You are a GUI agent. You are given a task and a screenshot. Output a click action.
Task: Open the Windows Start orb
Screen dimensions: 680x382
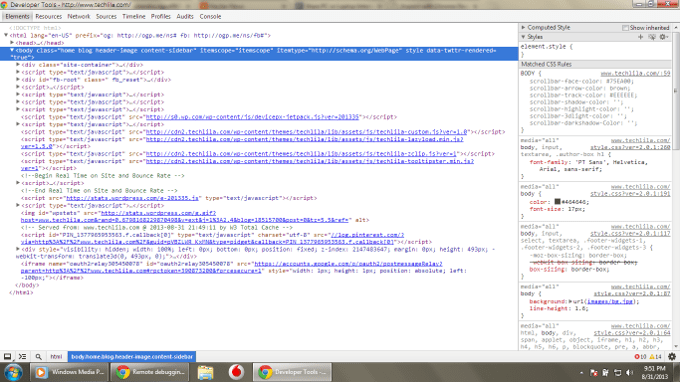(x=13, y=372)
